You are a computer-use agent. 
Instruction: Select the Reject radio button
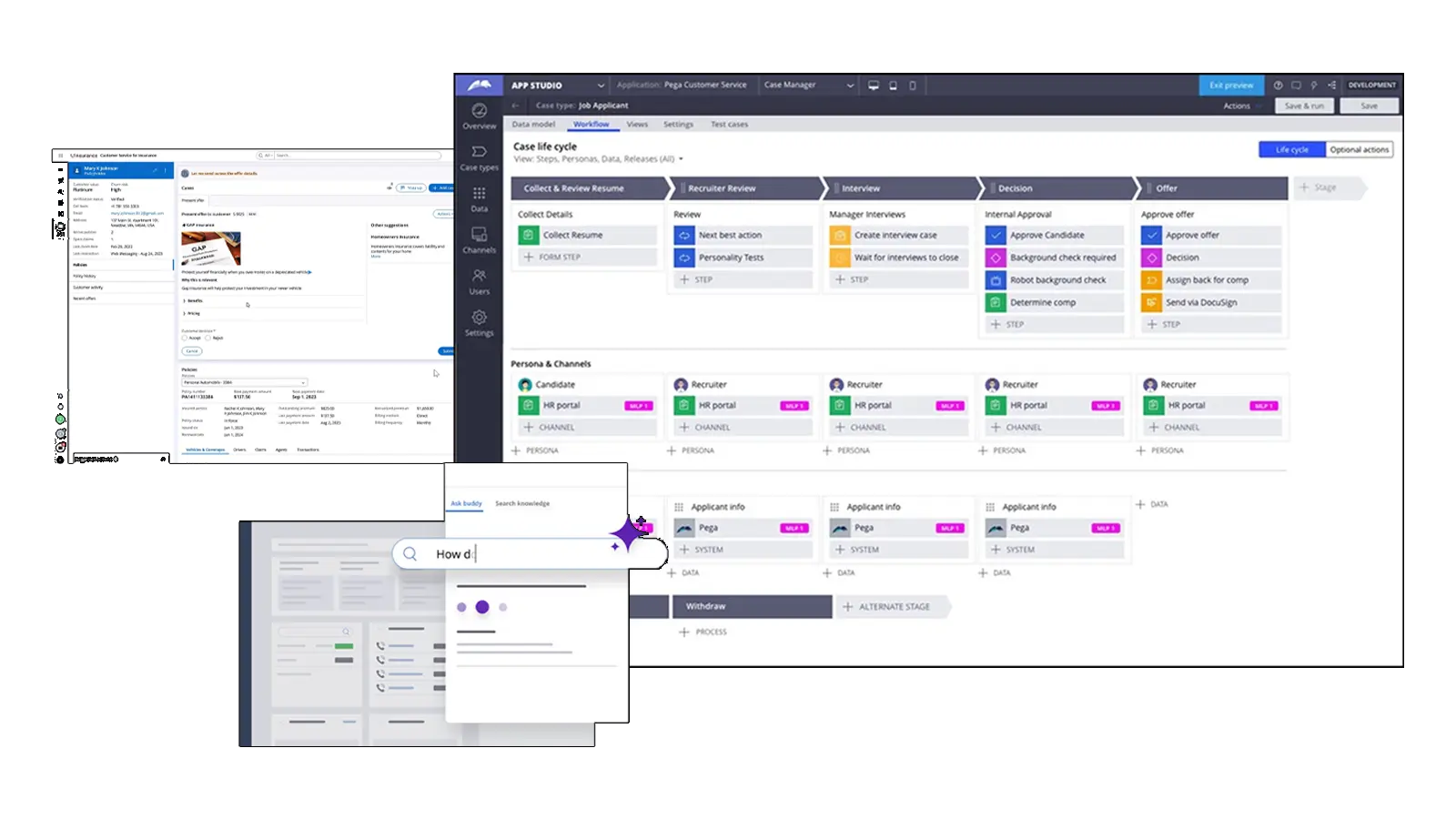tap(208, 338)
